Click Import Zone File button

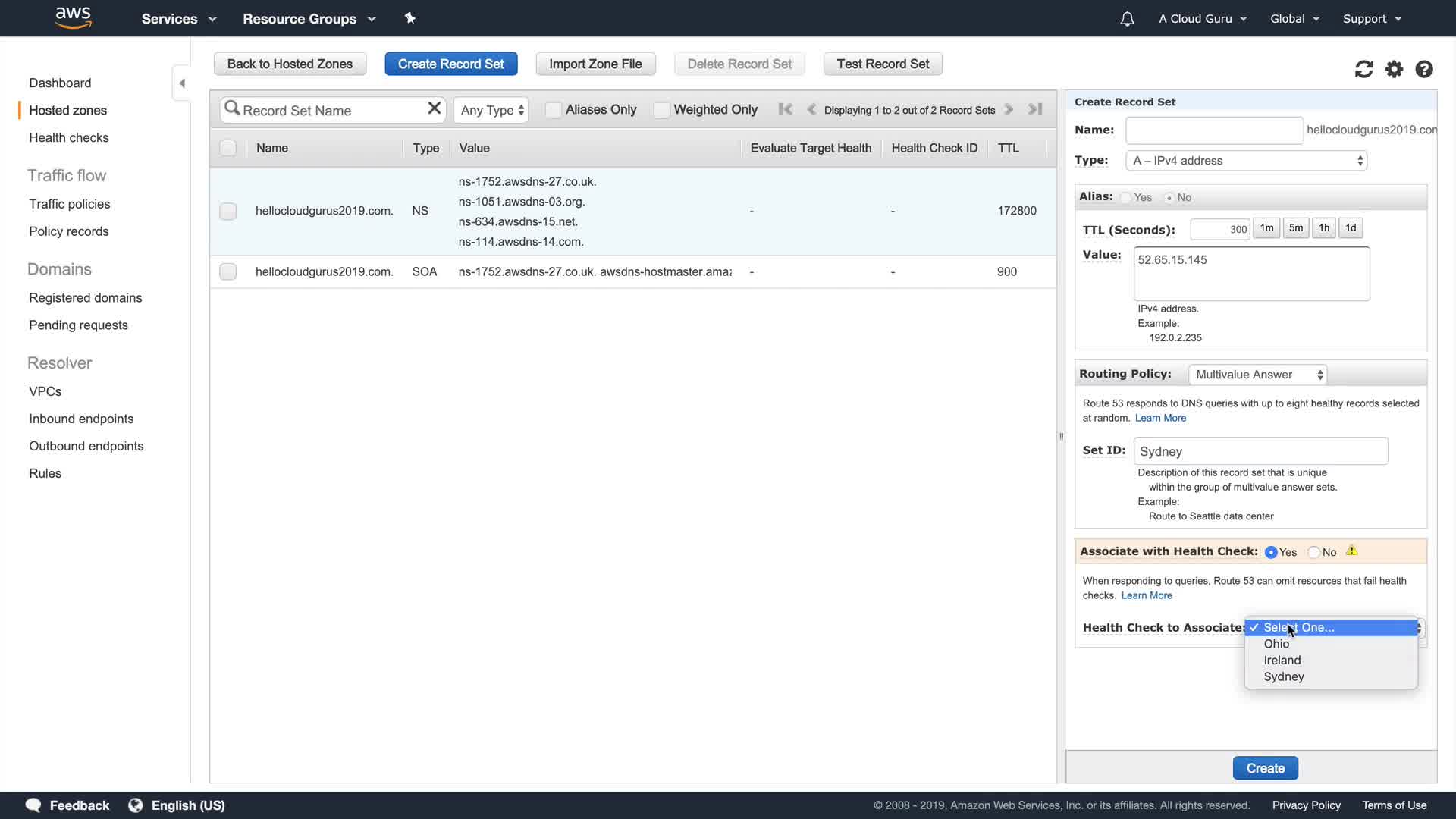click(595, 64)
